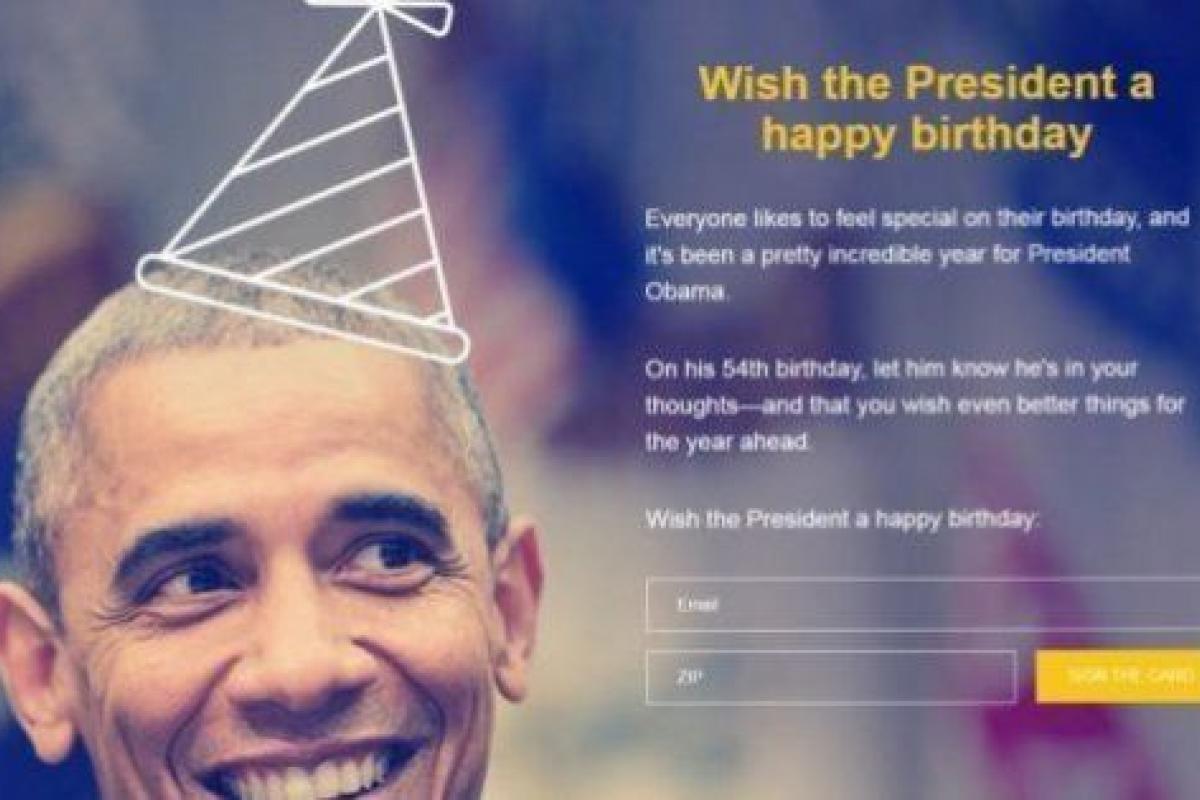Click the 'the year ahead' text line
Image resolution: width=1200 pixels, height=800 pixels.
(x=727, y=443)
